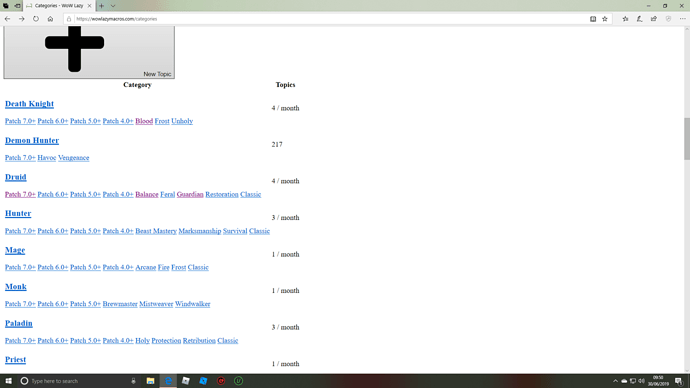
Task: Open Microsoft Edge from the taskbar
Action: (x=168, y=381)
